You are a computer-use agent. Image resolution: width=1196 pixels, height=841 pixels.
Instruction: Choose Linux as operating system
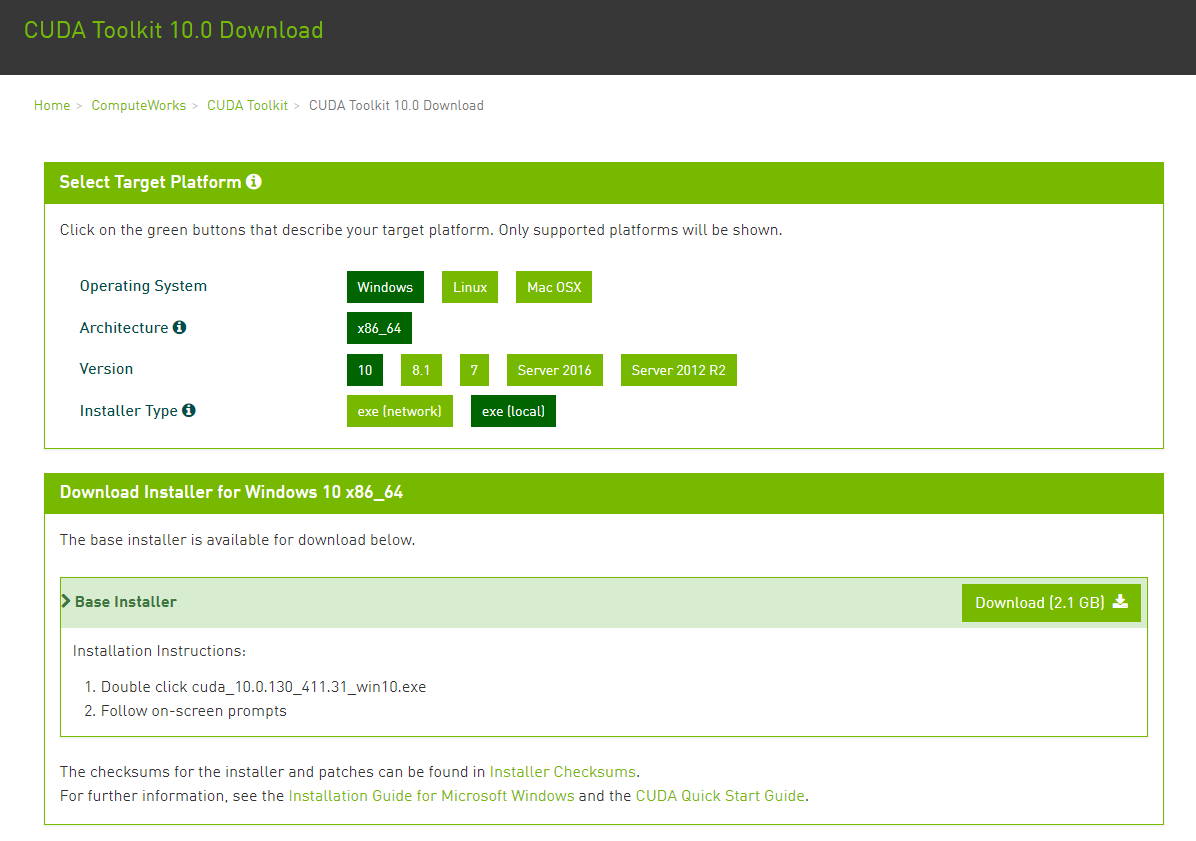tap(469, 287)
